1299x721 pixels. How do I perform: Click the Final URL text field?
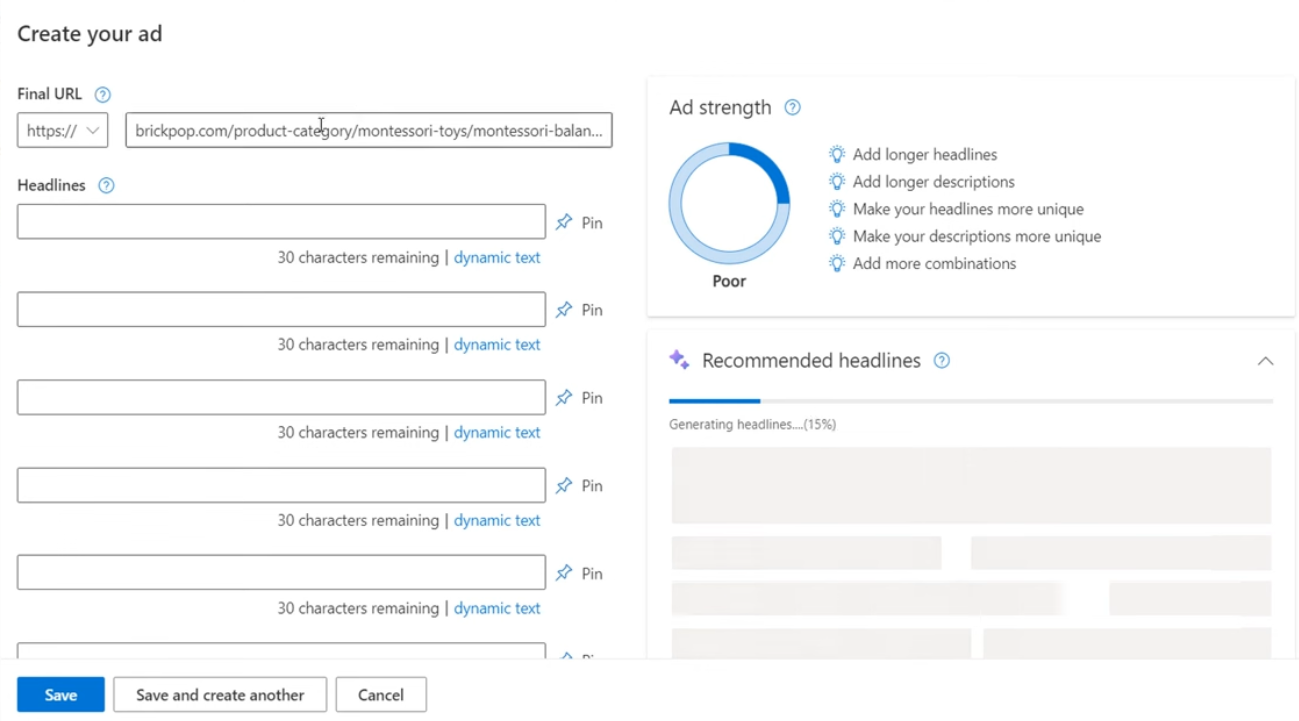(368, 131)
